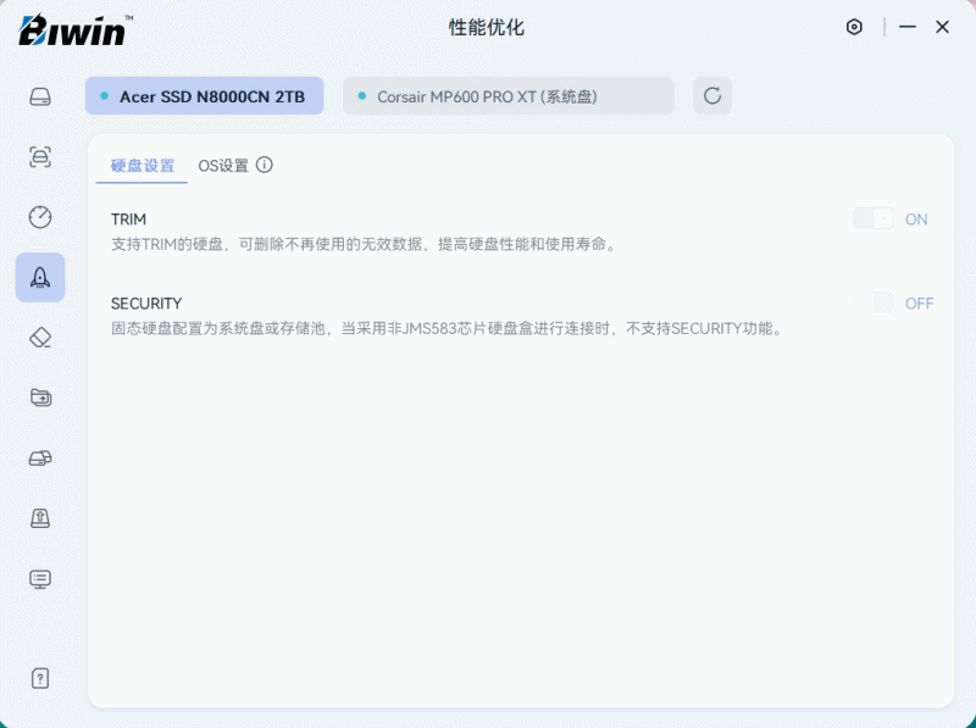Open the firmware update upload icon
This screenshot has width=976, height=728.
(40, 518)
